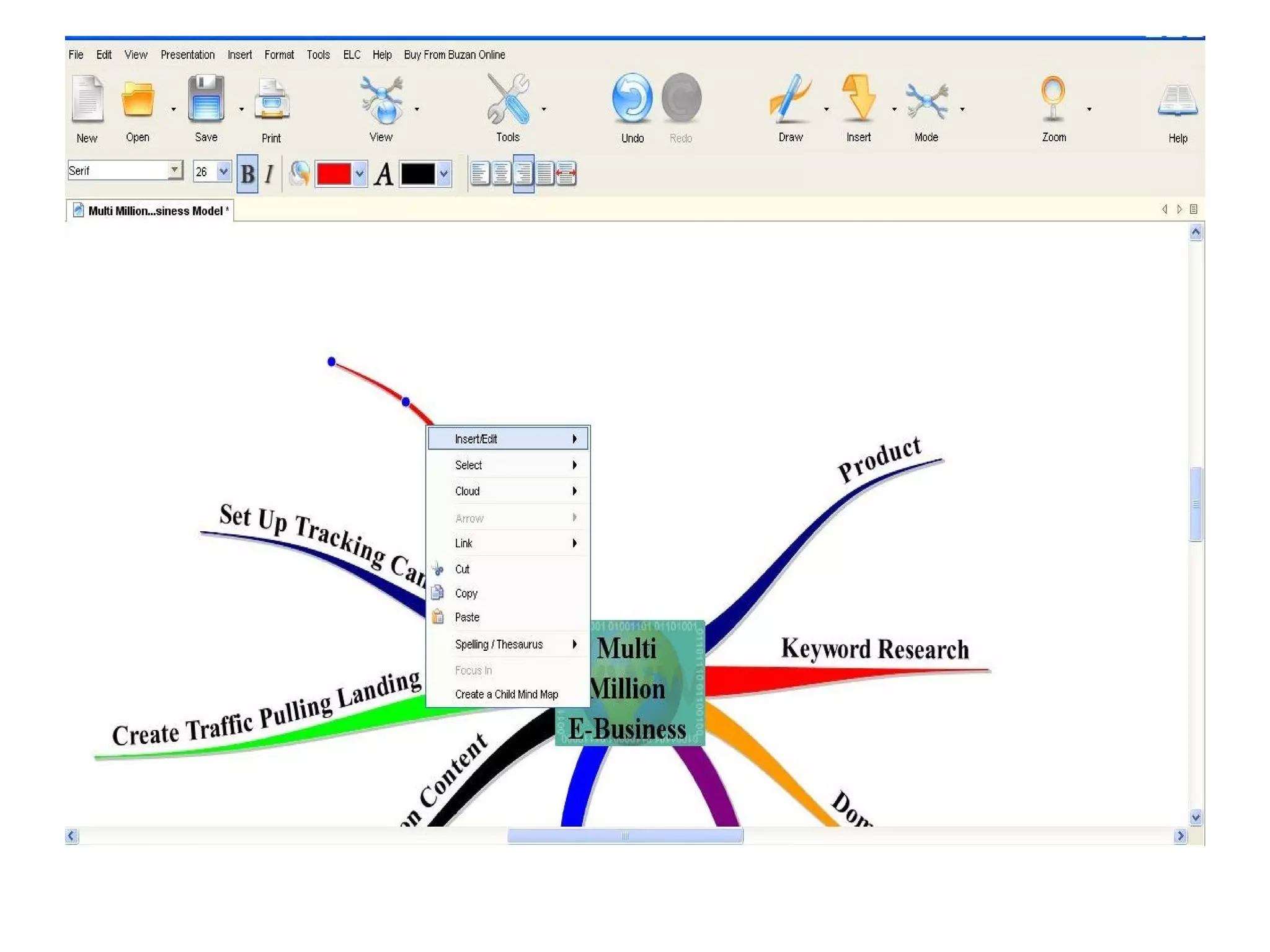Click the Undo arrow icon
This screenshot has height=952, width=1270.
pos(632,99)
